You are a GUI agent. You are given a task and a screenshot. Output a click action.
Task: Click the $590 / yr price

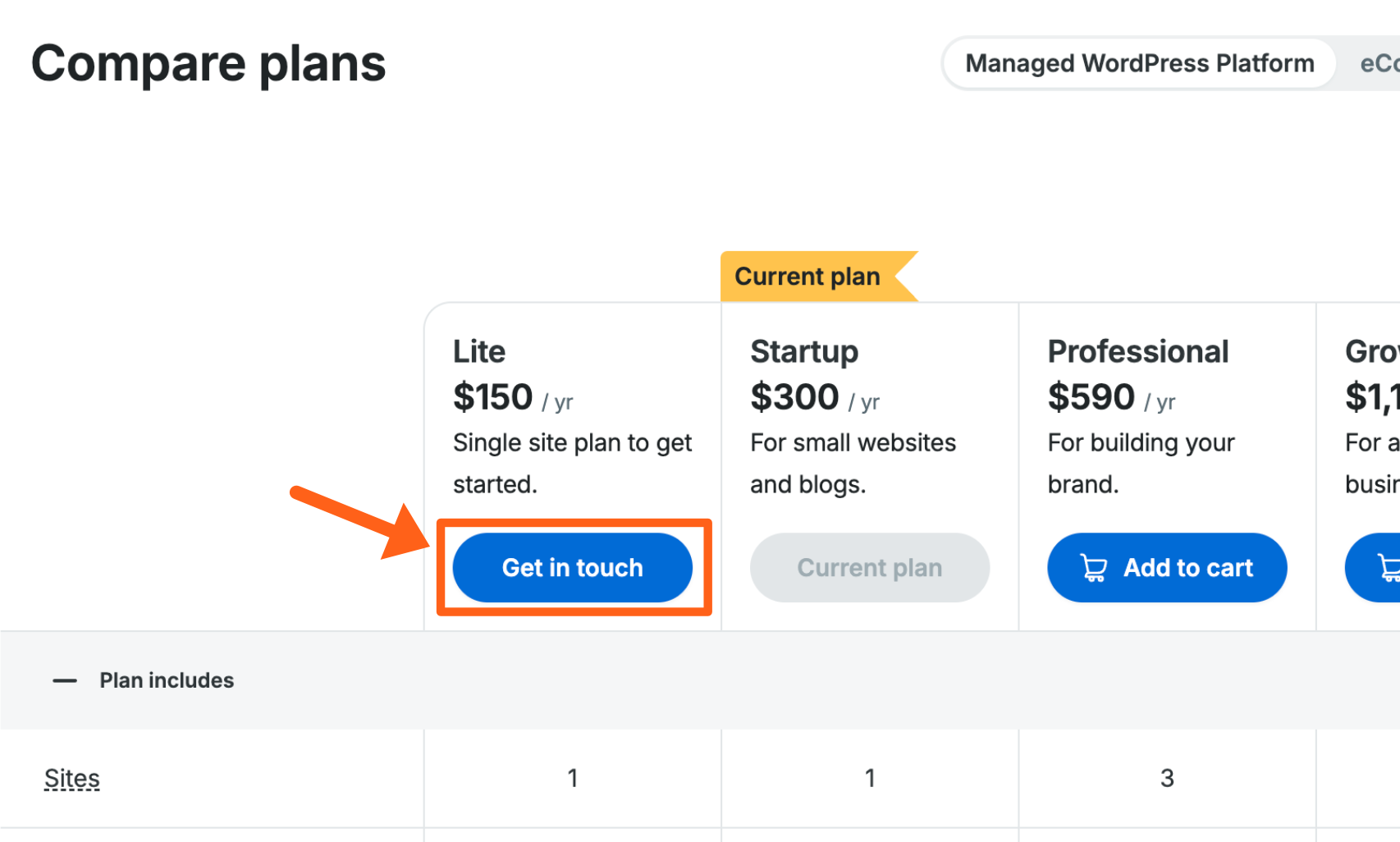click(1110, 398)
